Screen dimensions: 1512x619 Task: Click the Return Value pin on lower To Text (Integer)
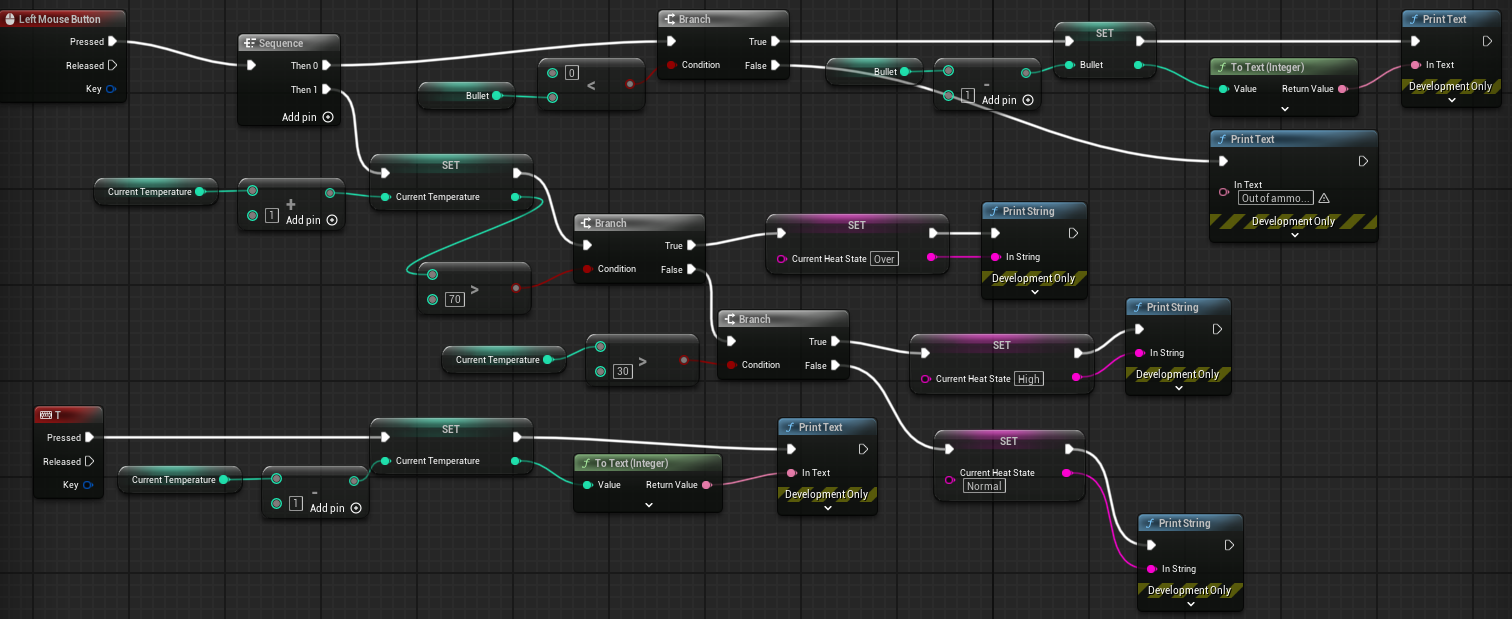(707, 485)
